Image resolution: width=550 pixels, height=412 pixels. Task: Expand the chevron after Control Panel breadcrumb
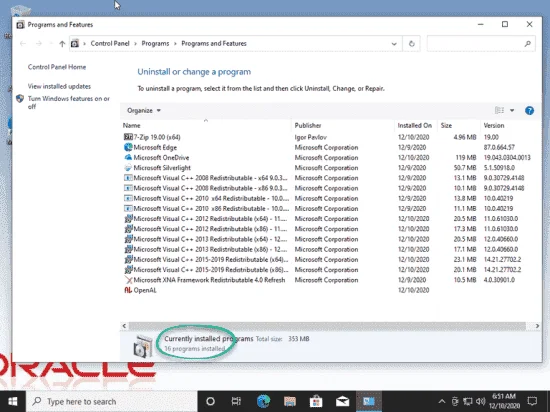click(136, 44)
